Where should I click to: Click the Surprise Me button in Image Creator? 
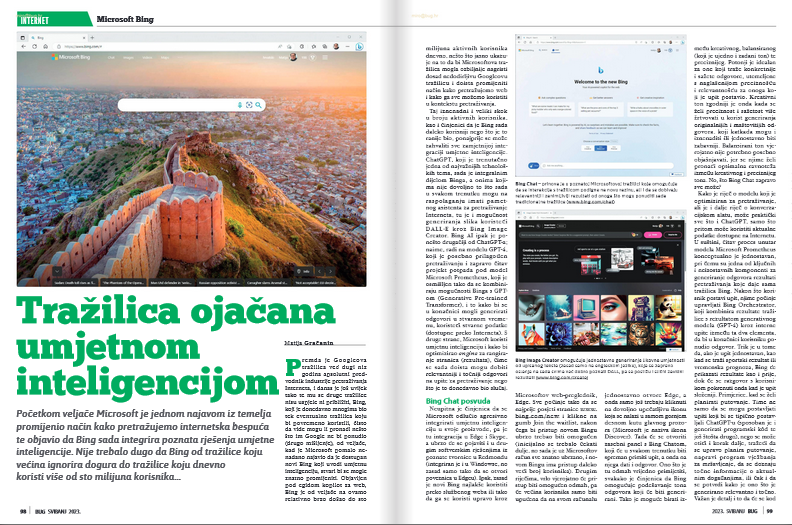(672, 235)
